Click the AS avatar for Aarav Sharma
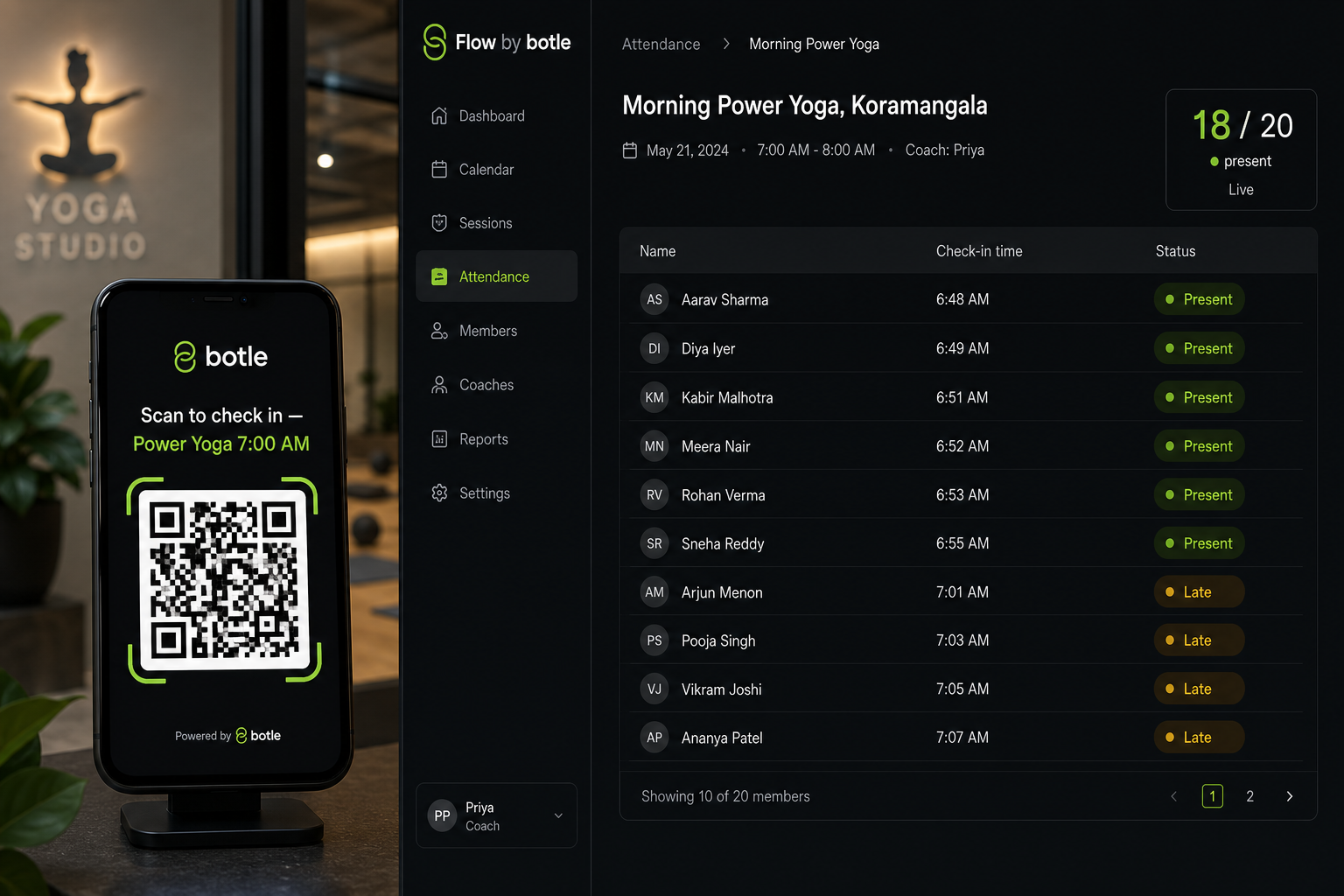1344x896 pixels. (x=654, y=299)
